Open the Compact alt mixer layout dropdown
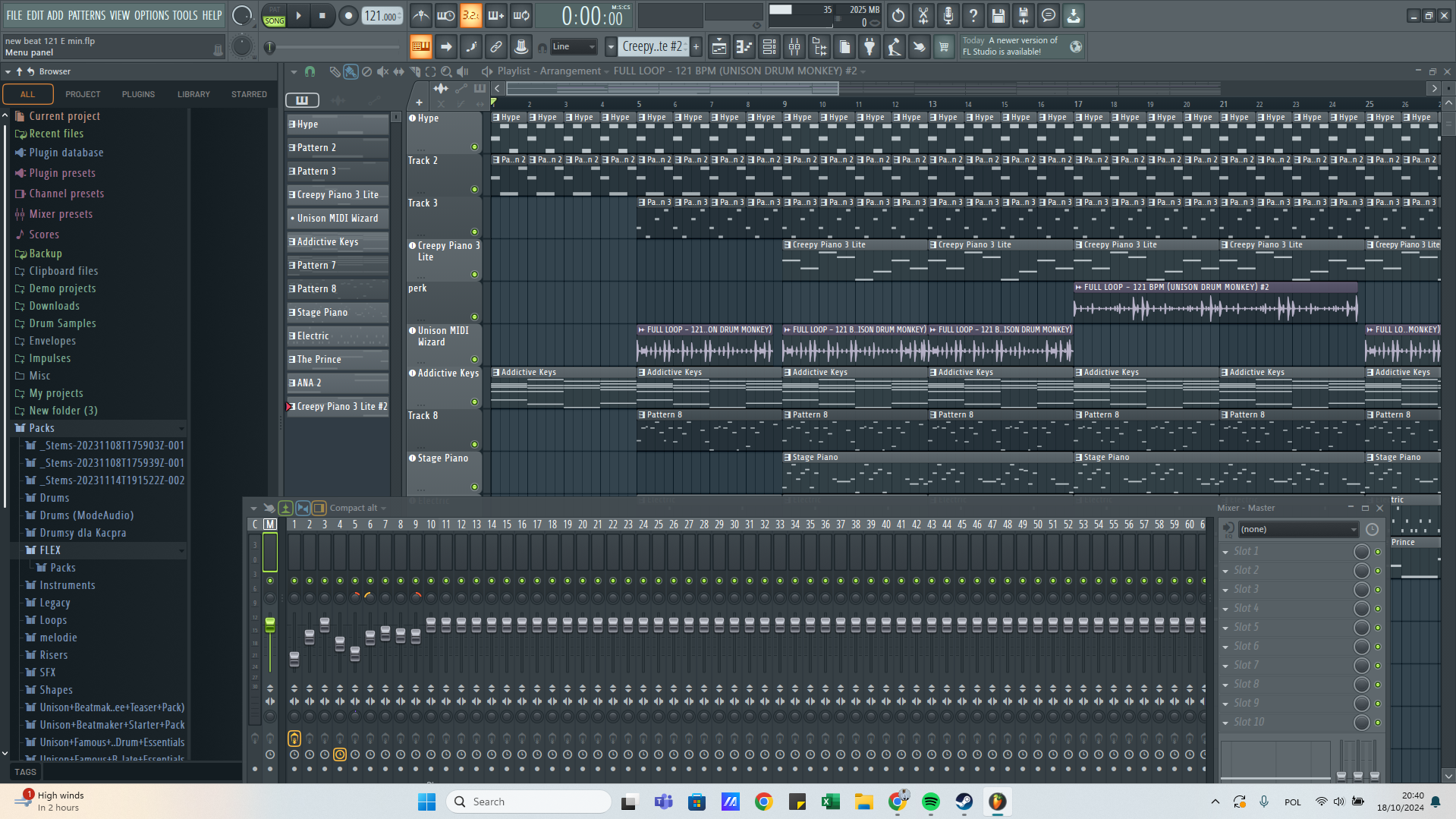This screenshot has height=819, width=1456. coord(358,508)
